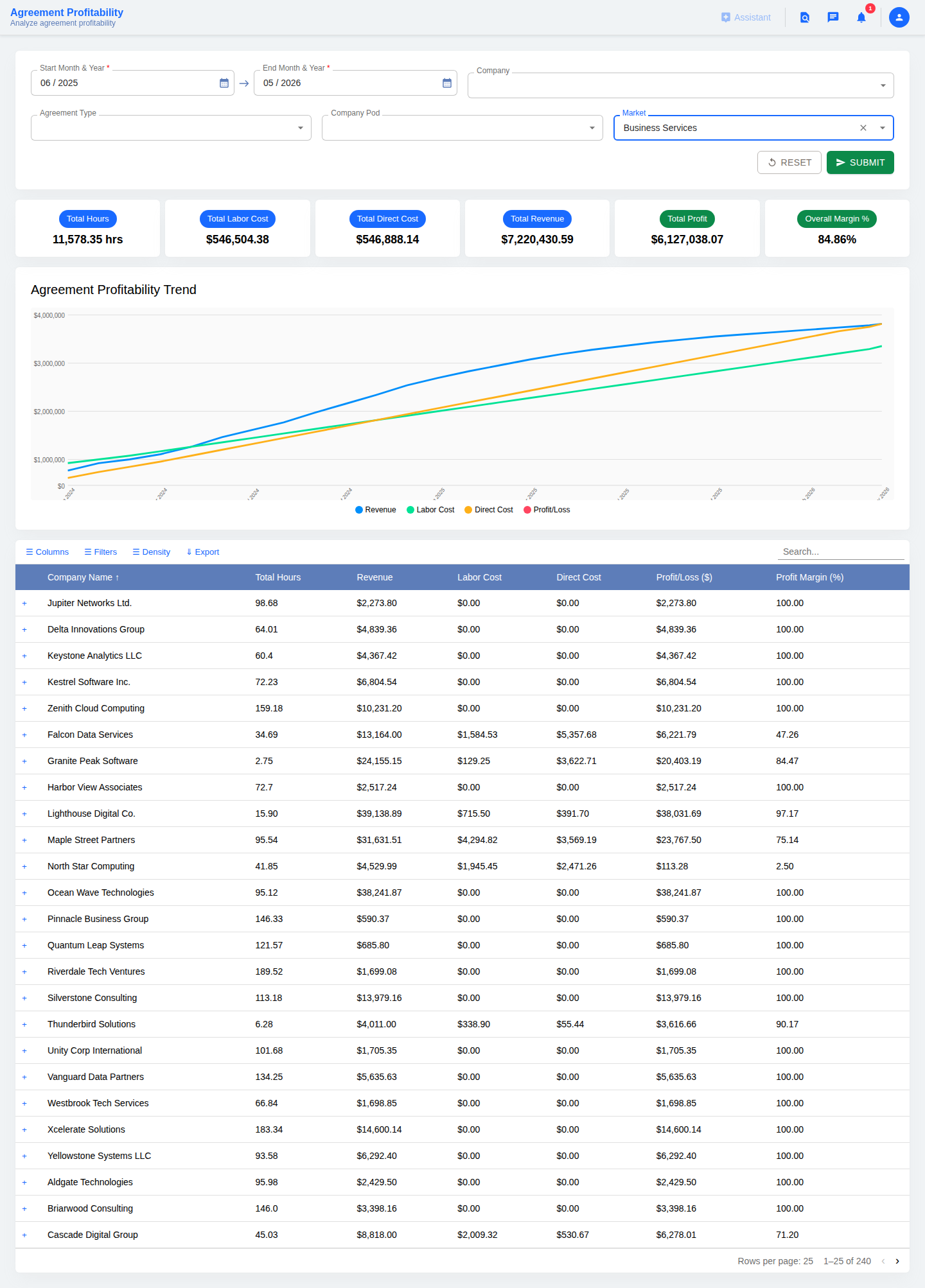Toggle Labor Cost series in chart legend

click(430, 510)
